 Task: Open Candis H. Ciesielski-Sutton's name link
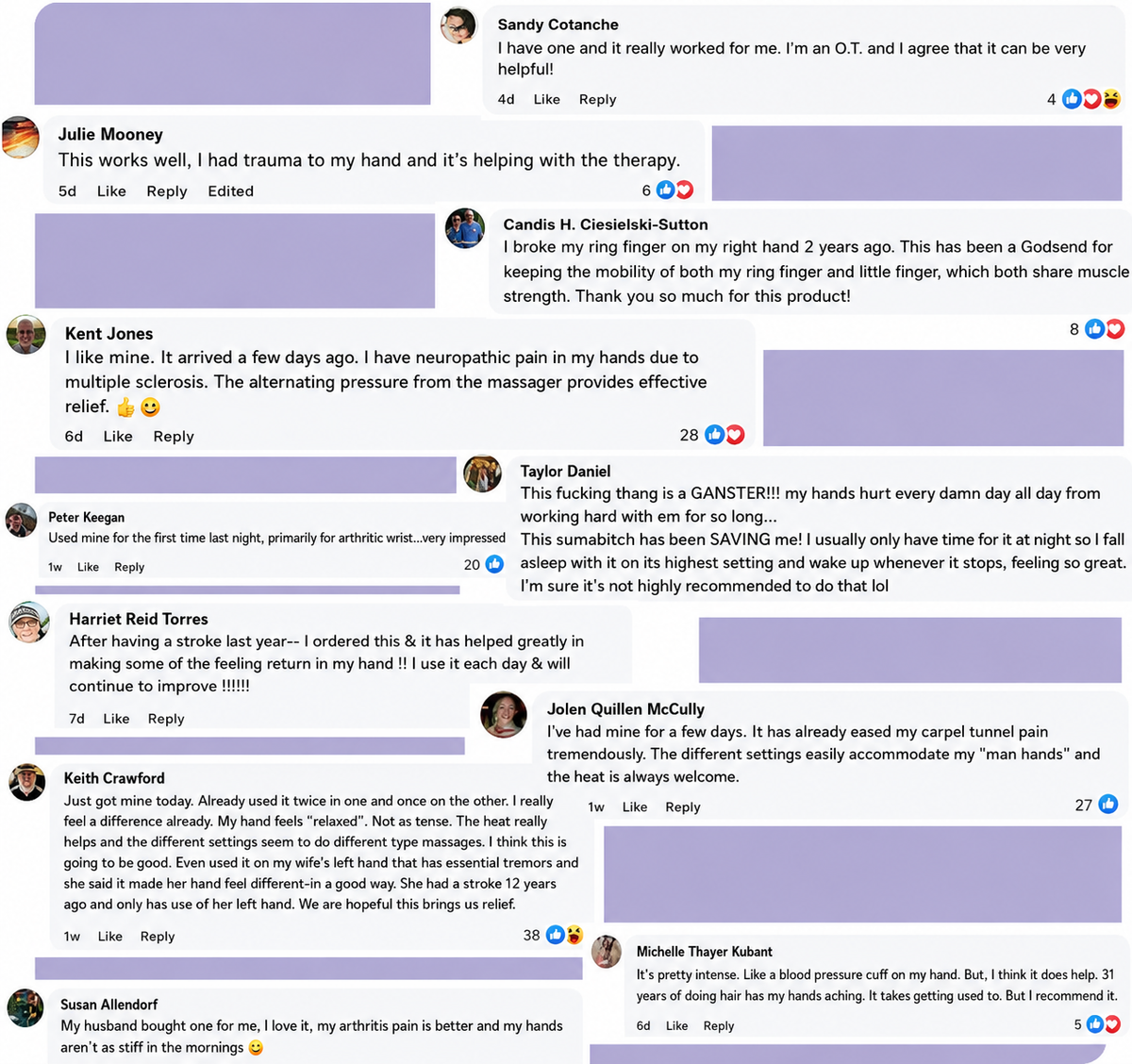tap(606, 224)
